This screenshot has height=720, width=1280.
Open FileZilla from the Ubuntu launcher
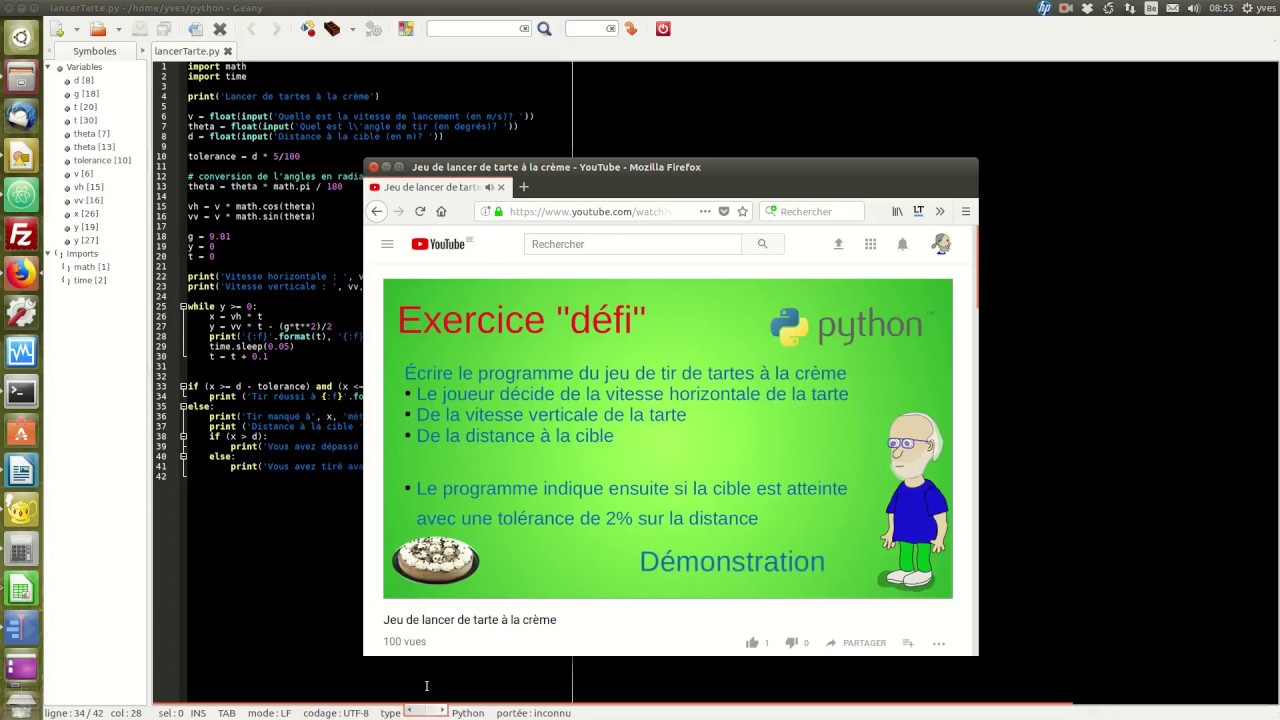point(21,235)
